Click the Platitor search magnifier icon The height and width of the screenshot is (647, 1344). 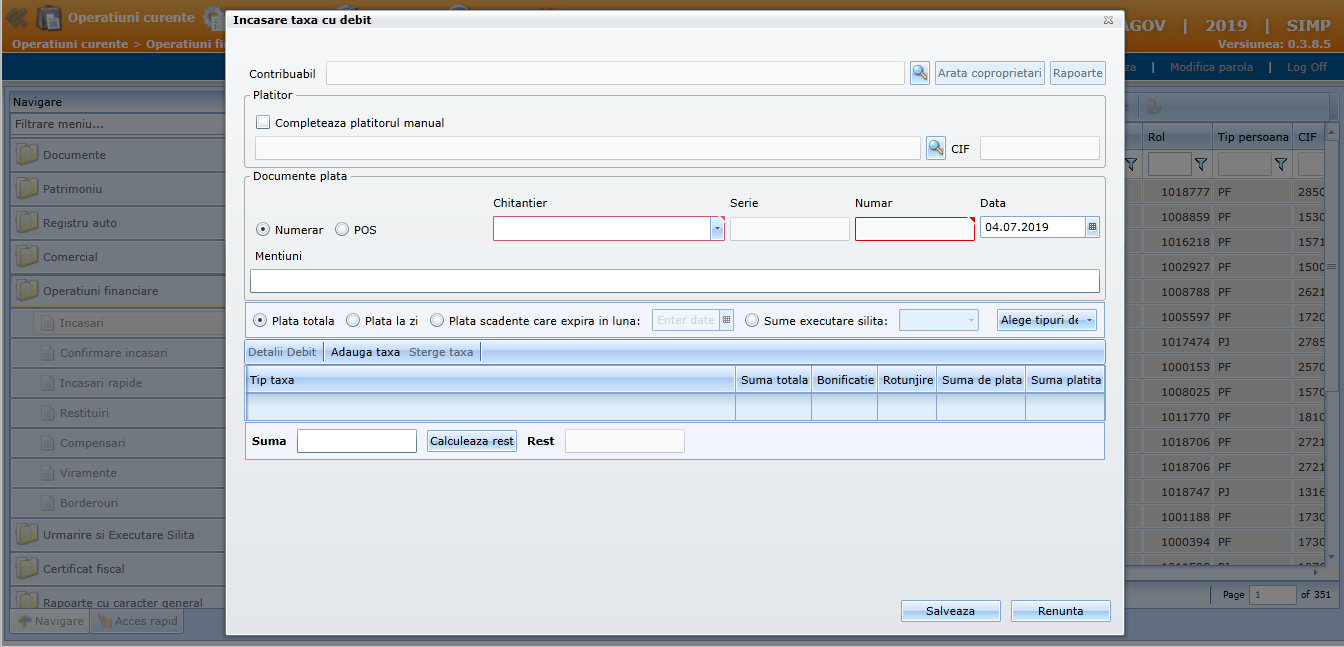coord(935,149)
